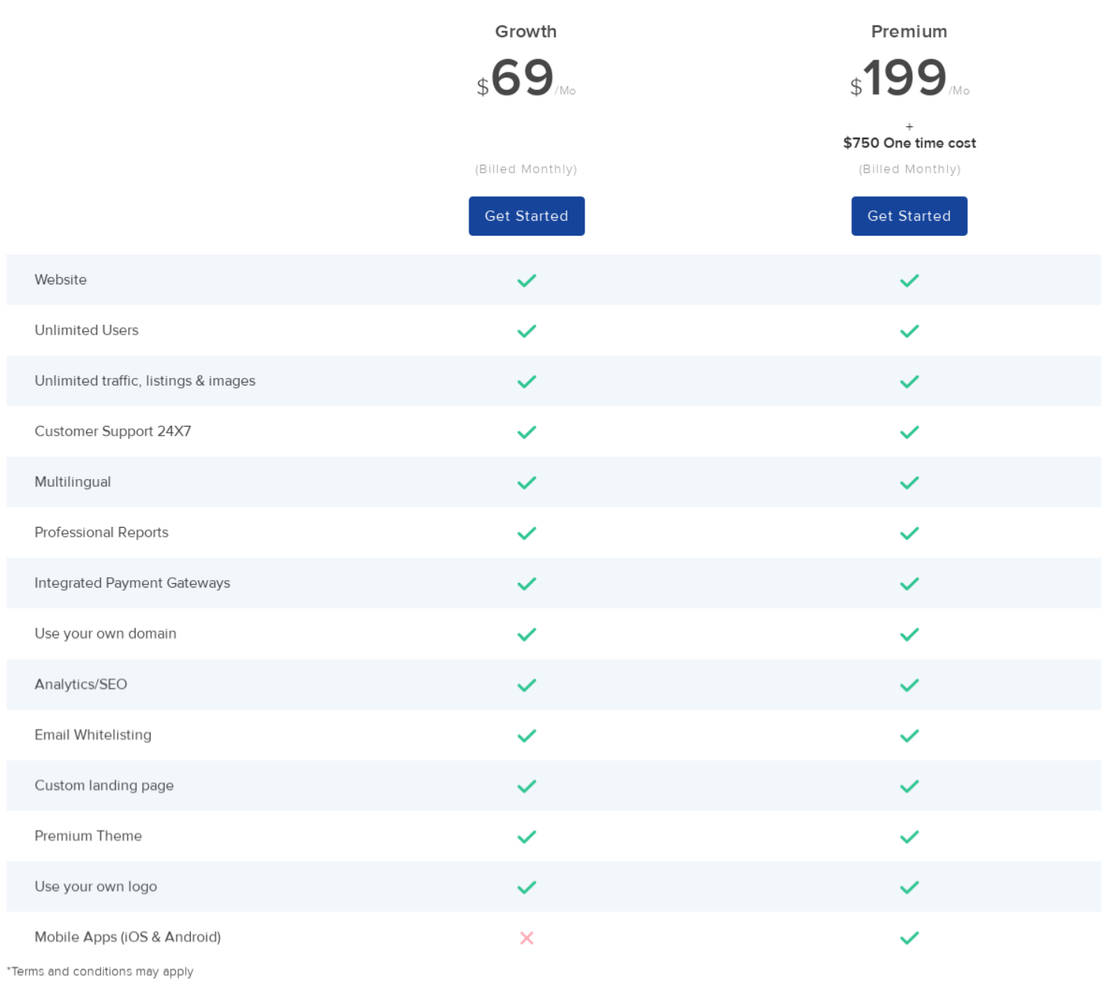Click the $69 price for Growth
Image resolution: width=1108 pixels, height=994 pixels.
pos(524,78)
